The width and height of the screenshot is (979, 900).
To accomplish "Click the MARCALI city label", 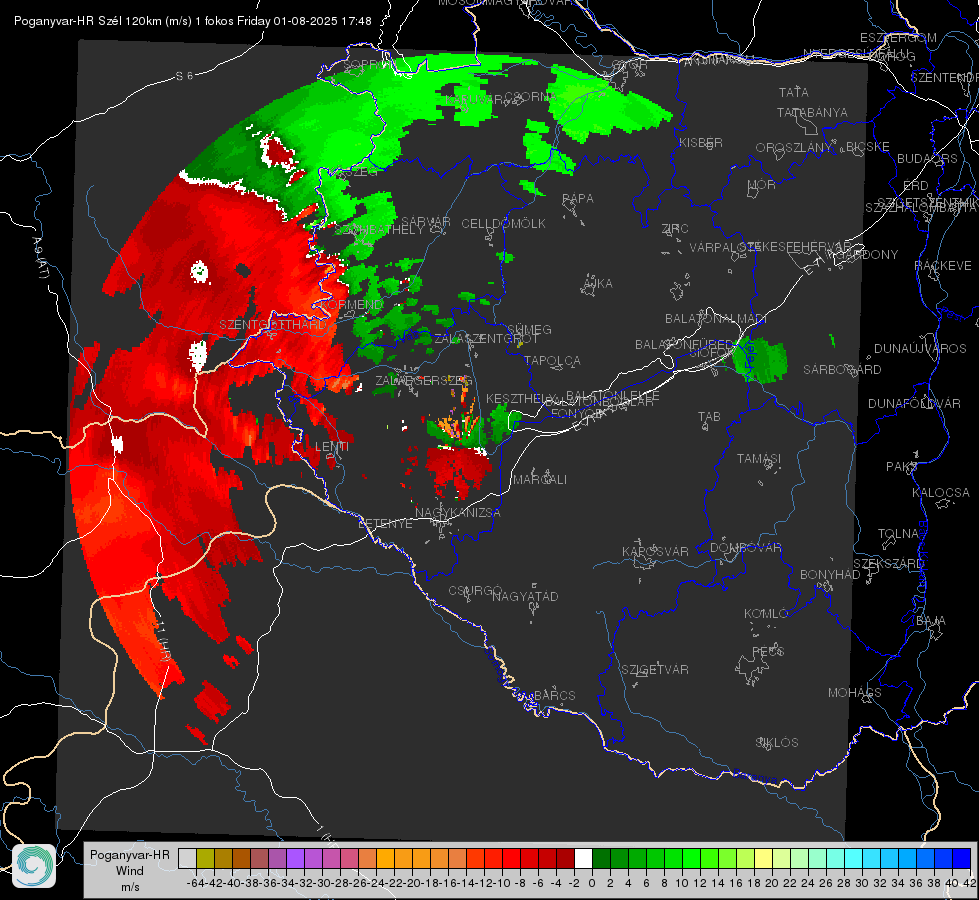I will click(x=539, y=480).
